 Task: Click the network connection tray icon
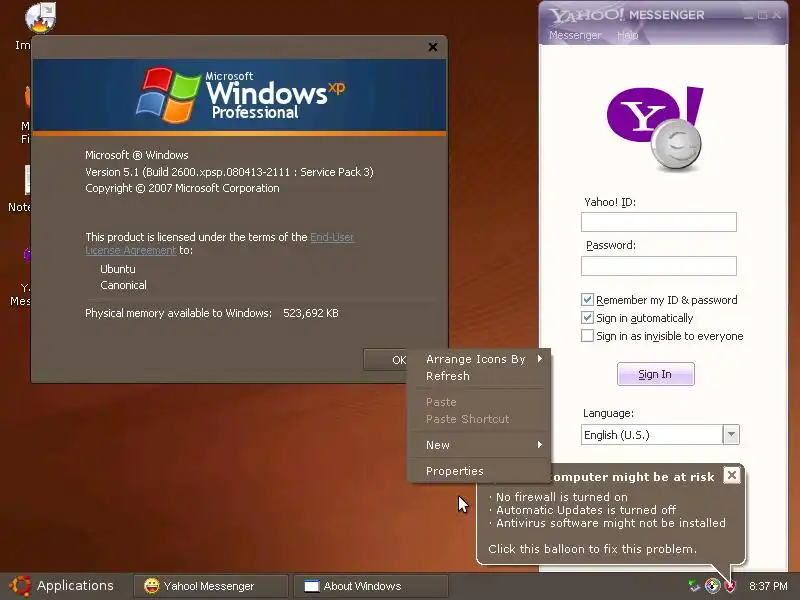[x=693, y=586]
